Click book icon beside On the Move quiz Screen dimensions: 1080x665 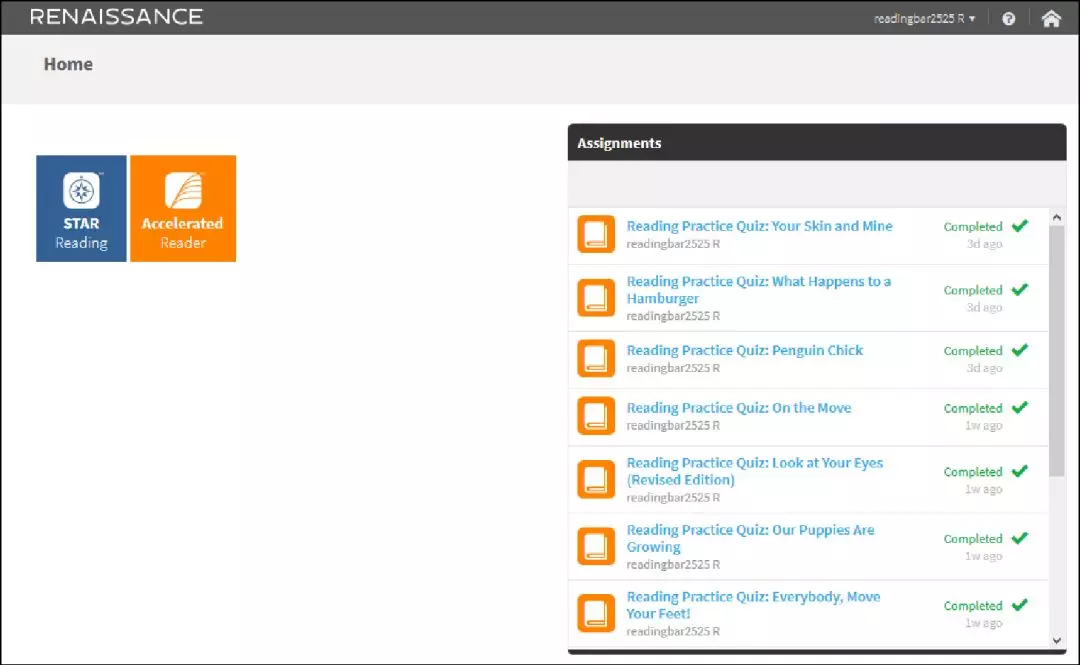click(x=596, y=416)
